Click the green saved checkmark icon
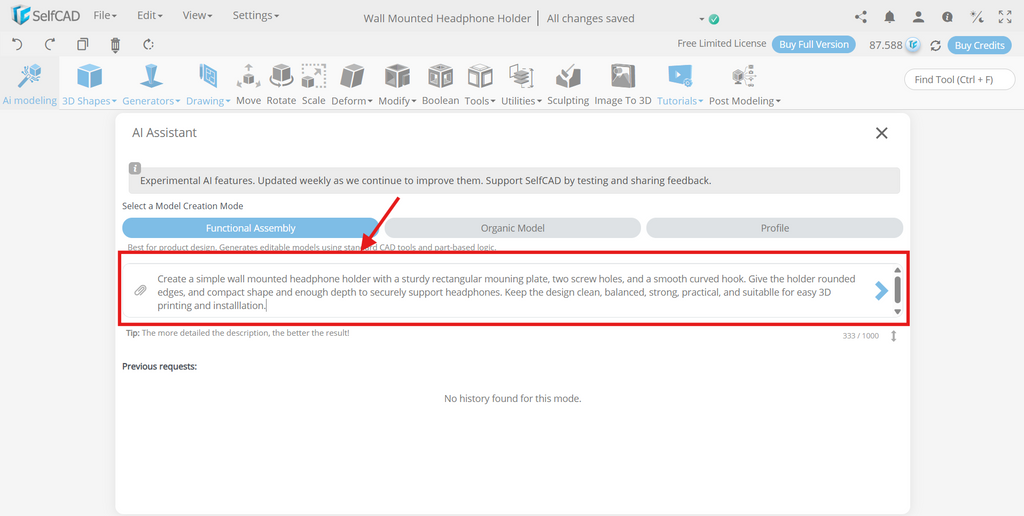This screenshot has height=516, width=1024. [x=714, y=19]
